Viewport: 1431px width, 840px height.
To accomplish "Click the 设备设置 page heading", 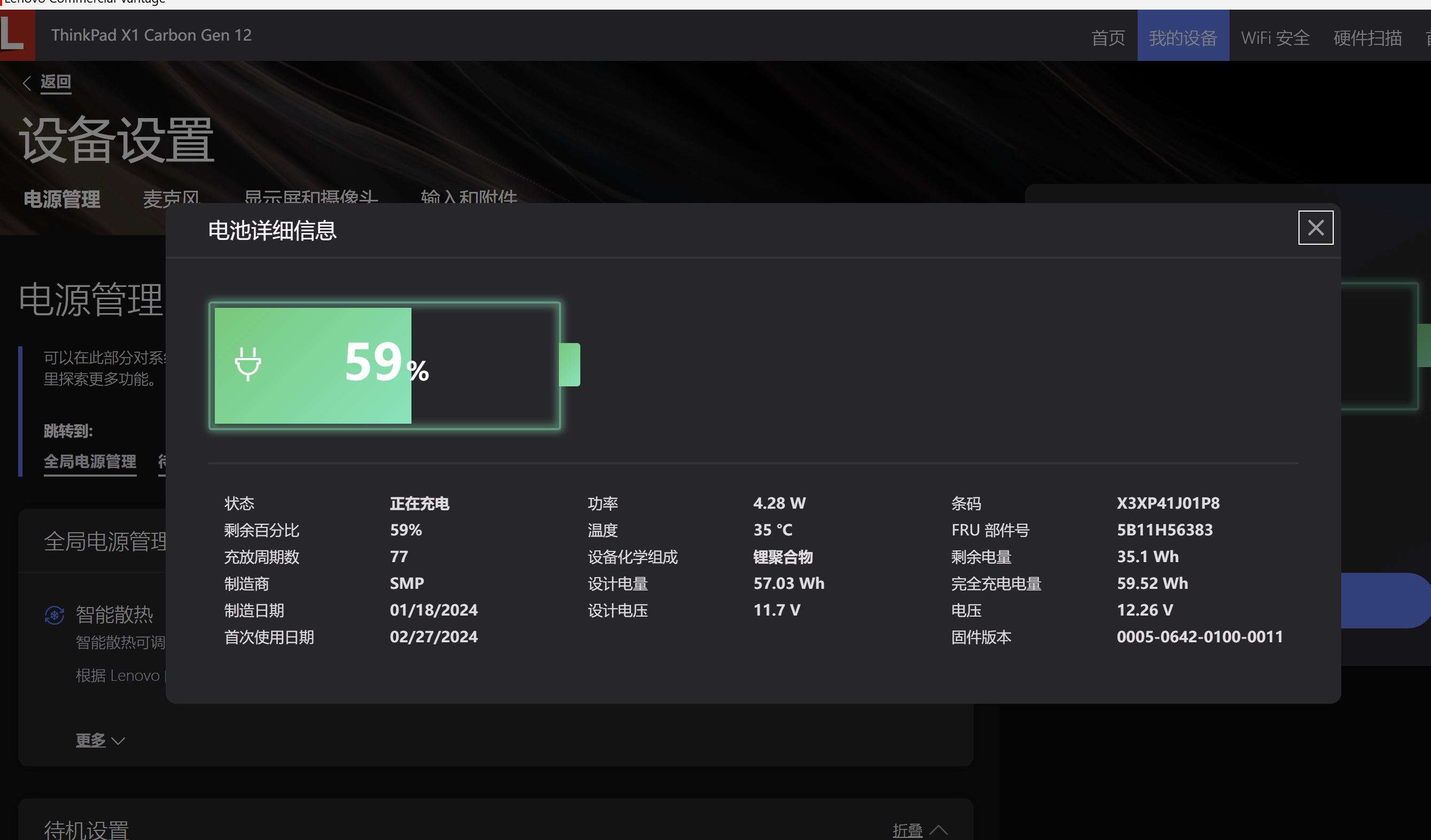I will (116, 139).
